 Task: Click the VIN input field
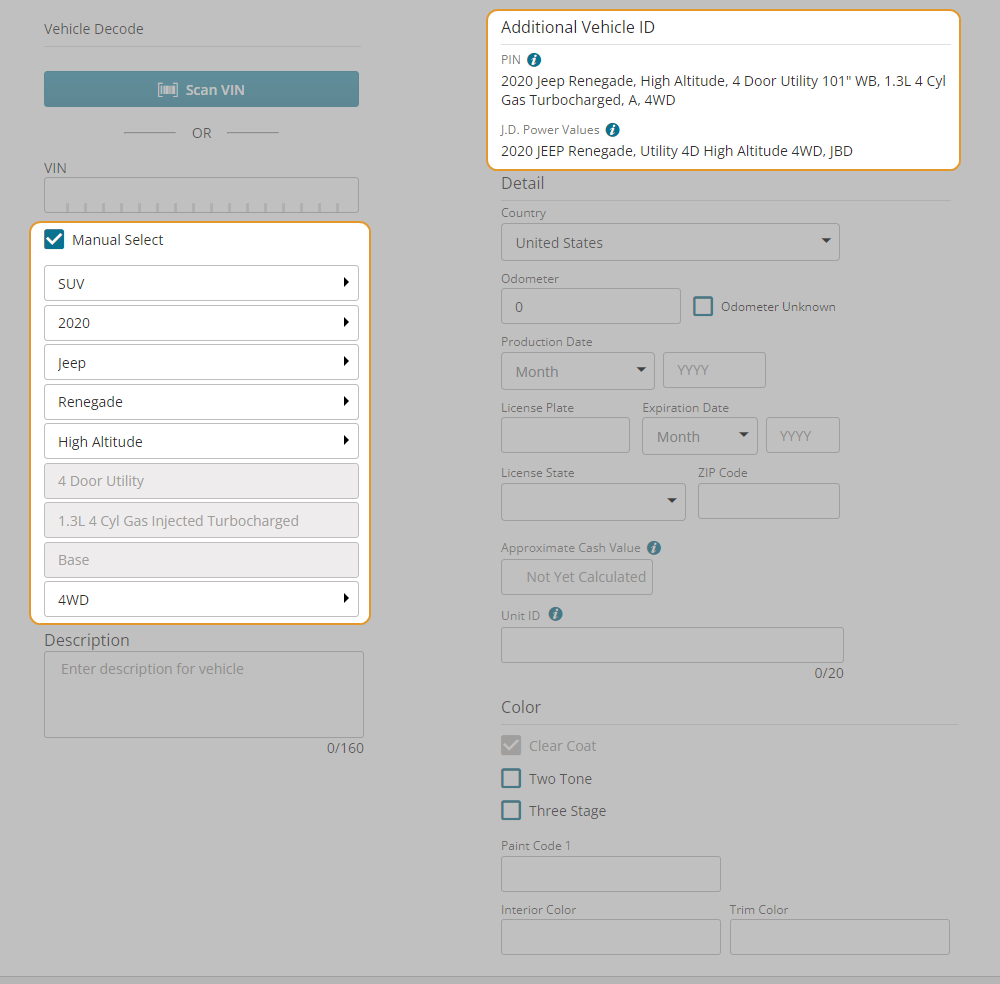pyautogui.click(x=202, y=195)
